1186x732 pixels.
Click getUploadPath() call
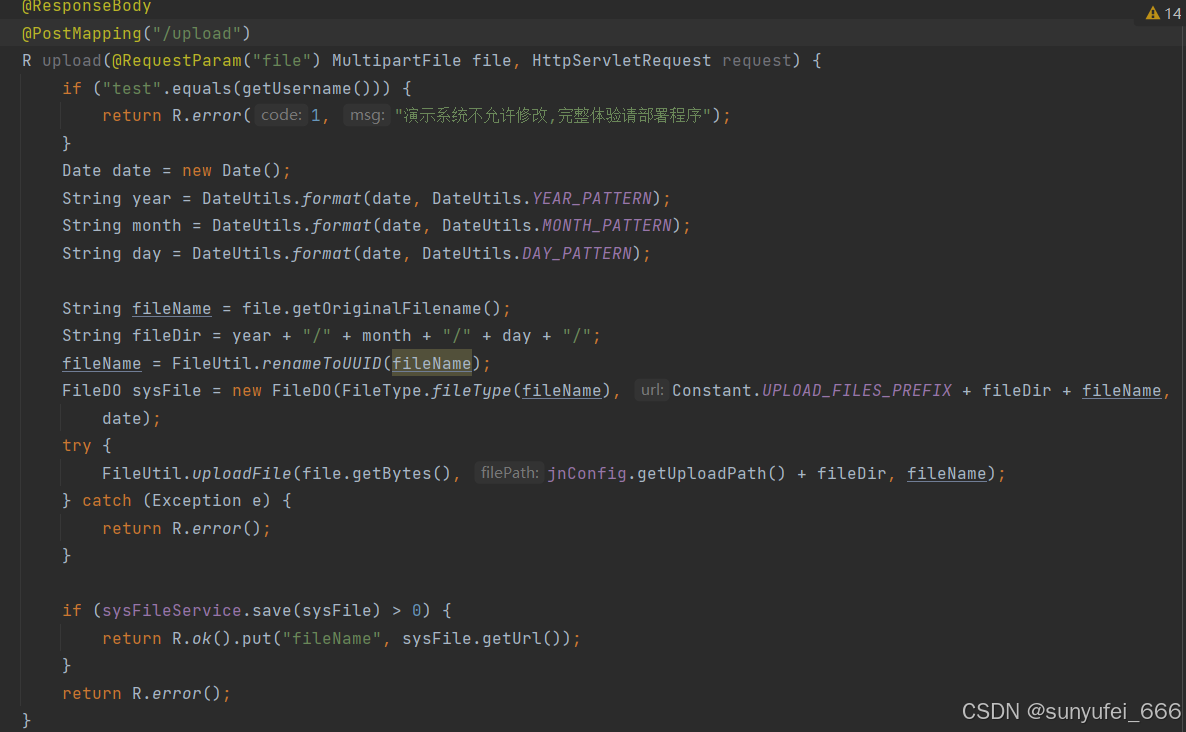point(711,473)
